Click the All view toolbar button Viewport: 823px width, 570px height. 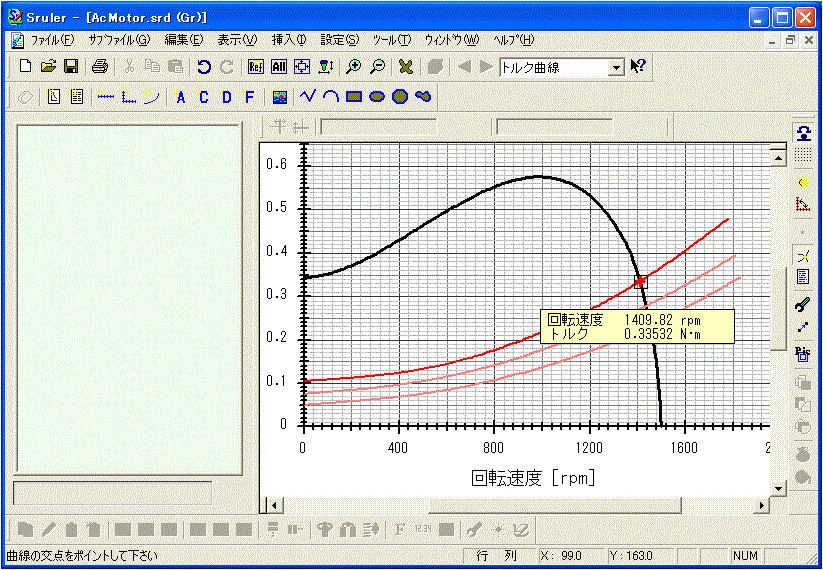coord(279,67)
